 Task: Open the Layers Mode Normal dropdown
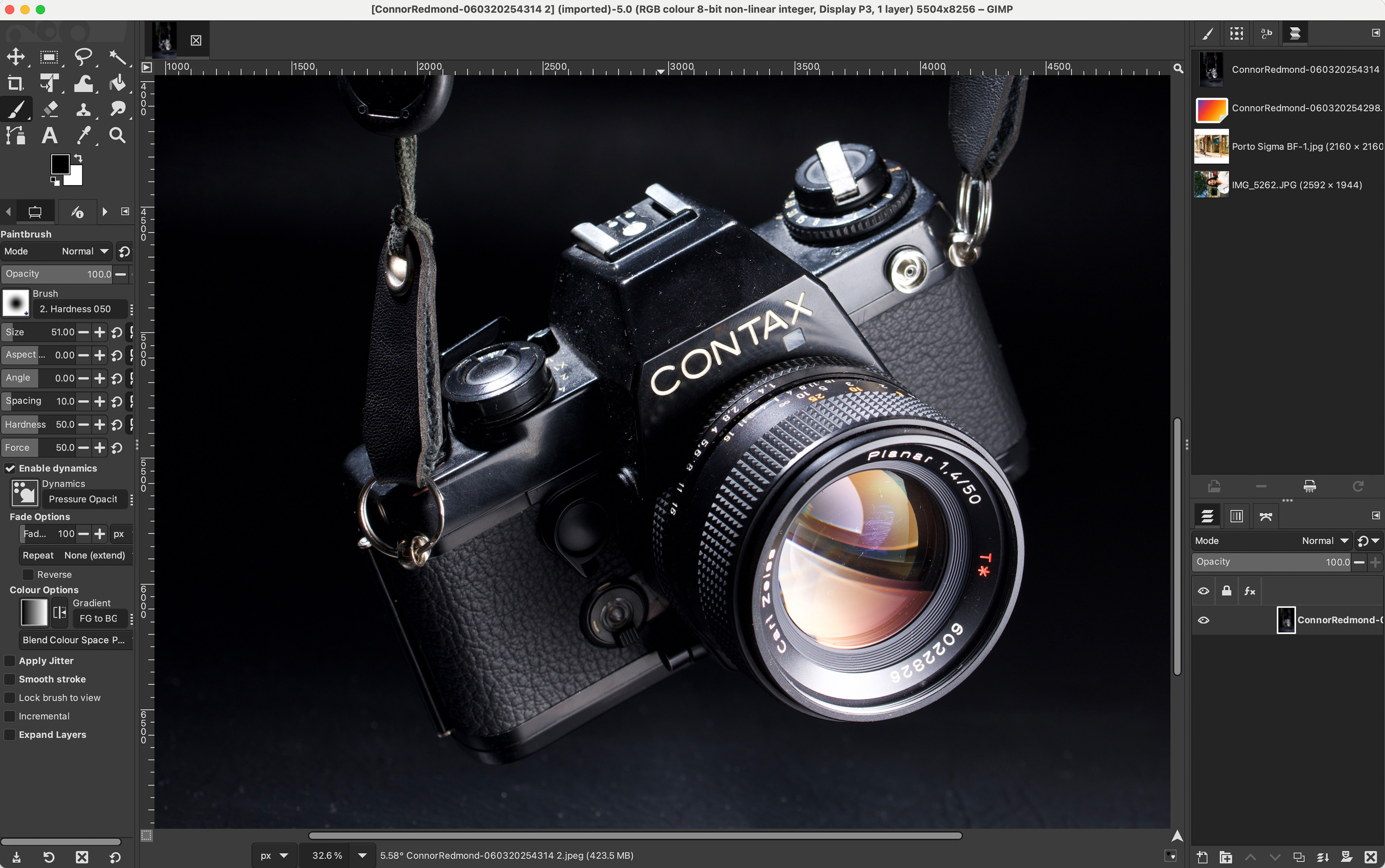[1272, 541]
